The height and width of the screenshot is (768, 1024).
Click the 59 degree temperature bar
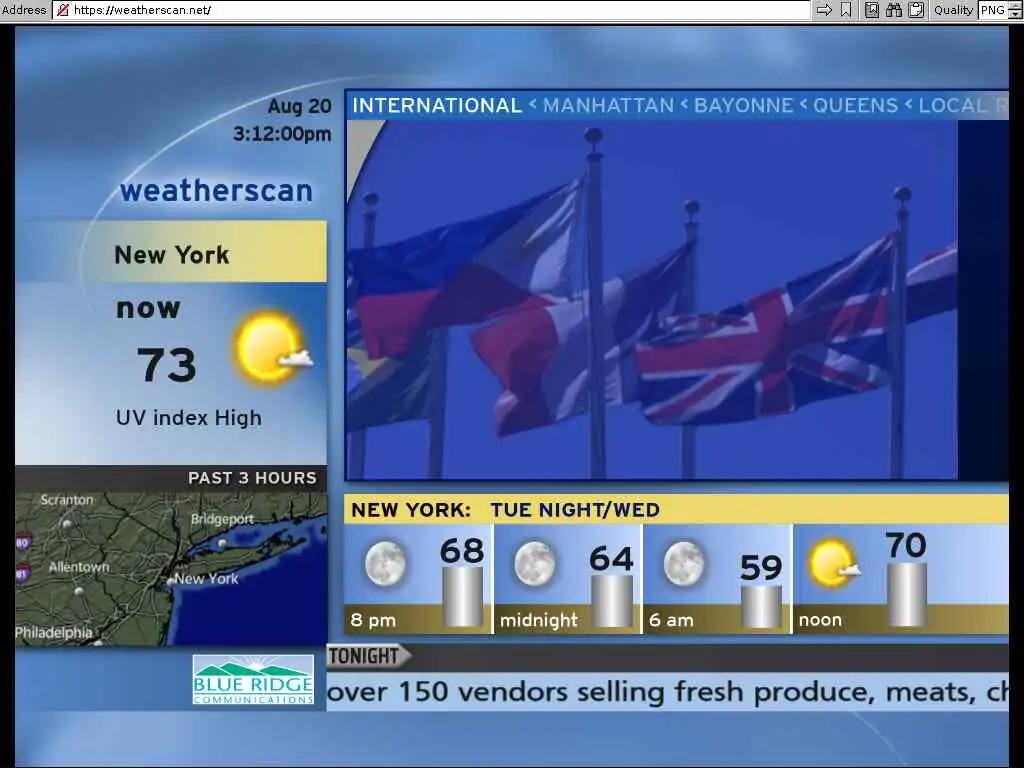761,606
